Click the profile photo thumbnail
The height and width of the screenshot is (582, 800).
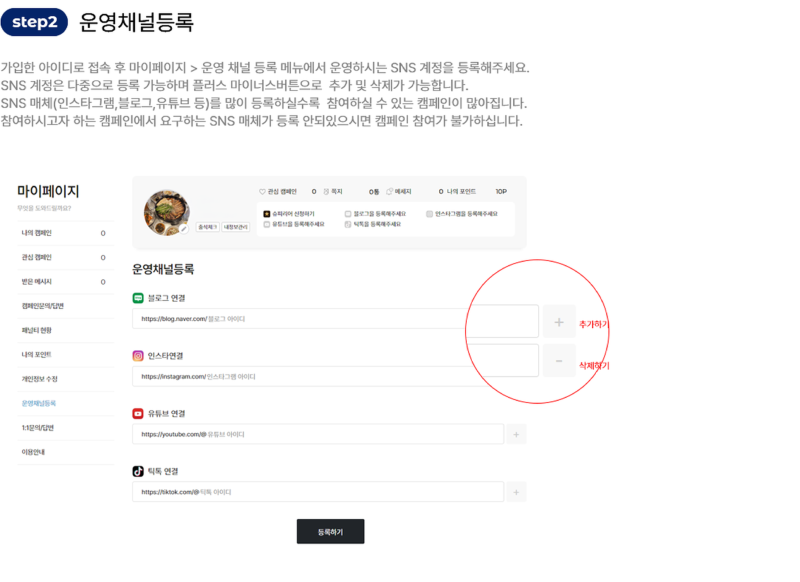coord(166,211)
